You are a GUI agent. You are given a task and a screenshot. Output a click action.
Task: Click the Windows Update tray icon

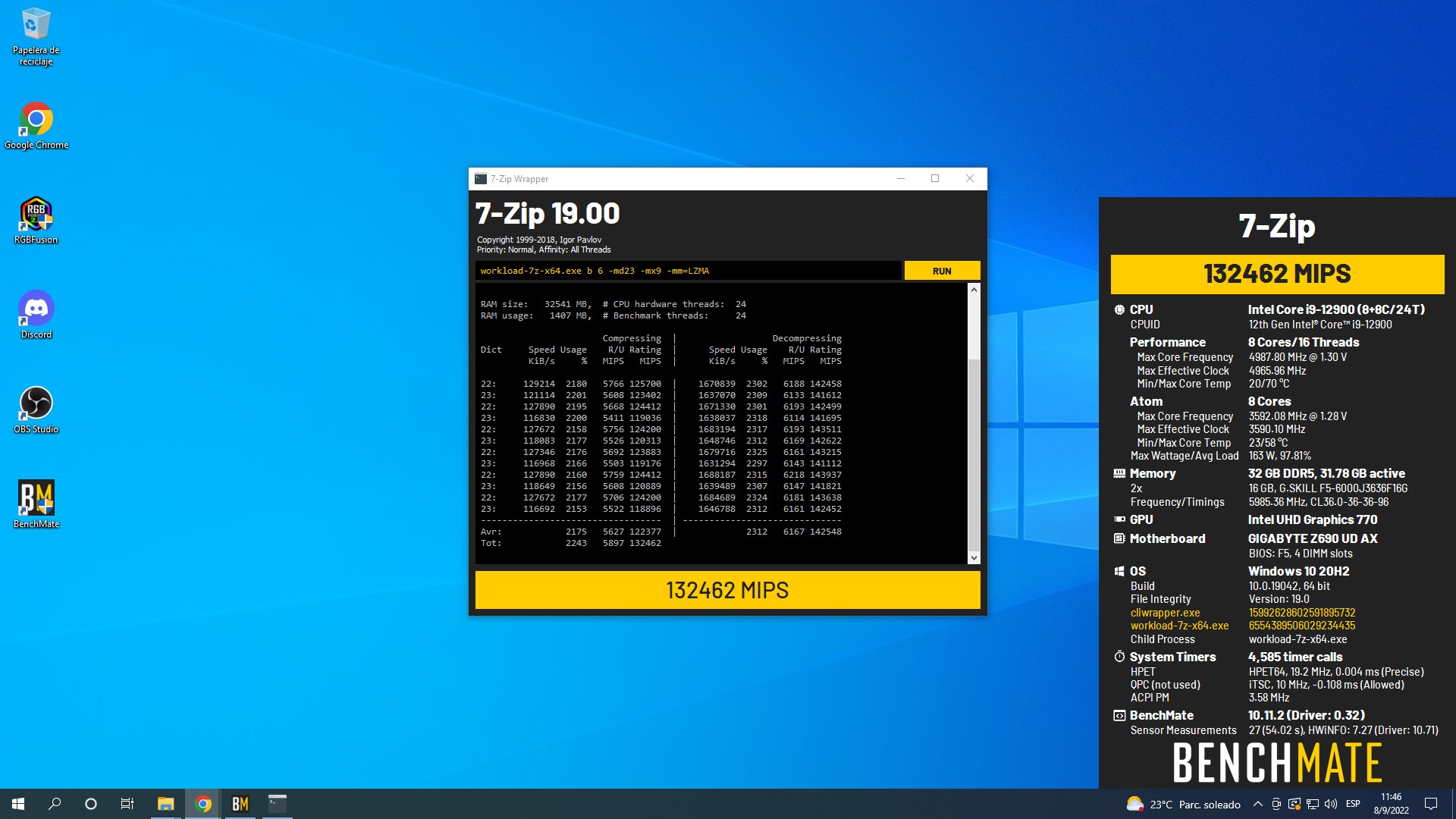click(1294, 804)
